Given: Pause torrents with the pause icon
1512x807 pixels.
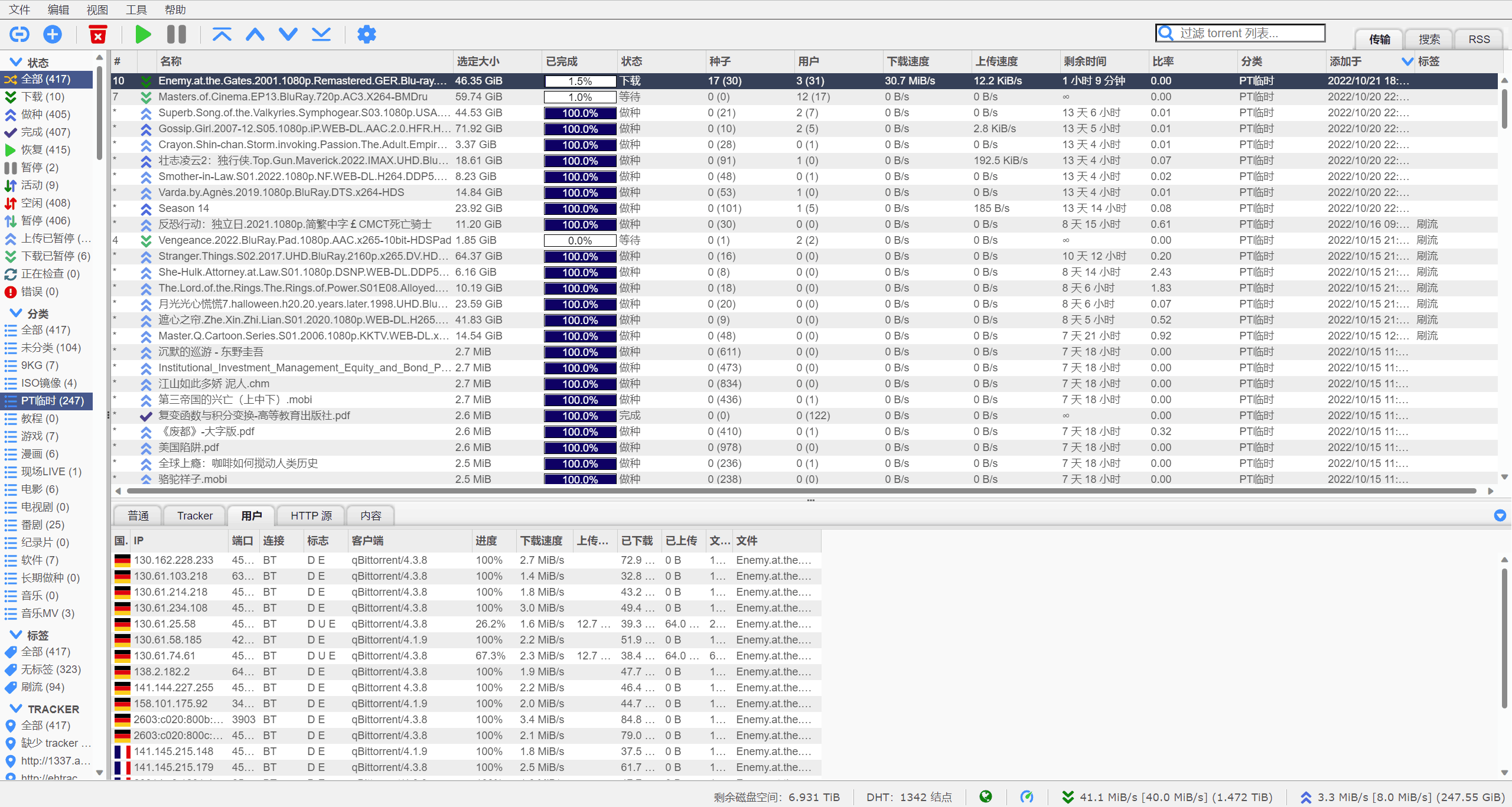Looking at the screenshot, I should point(175,34).
